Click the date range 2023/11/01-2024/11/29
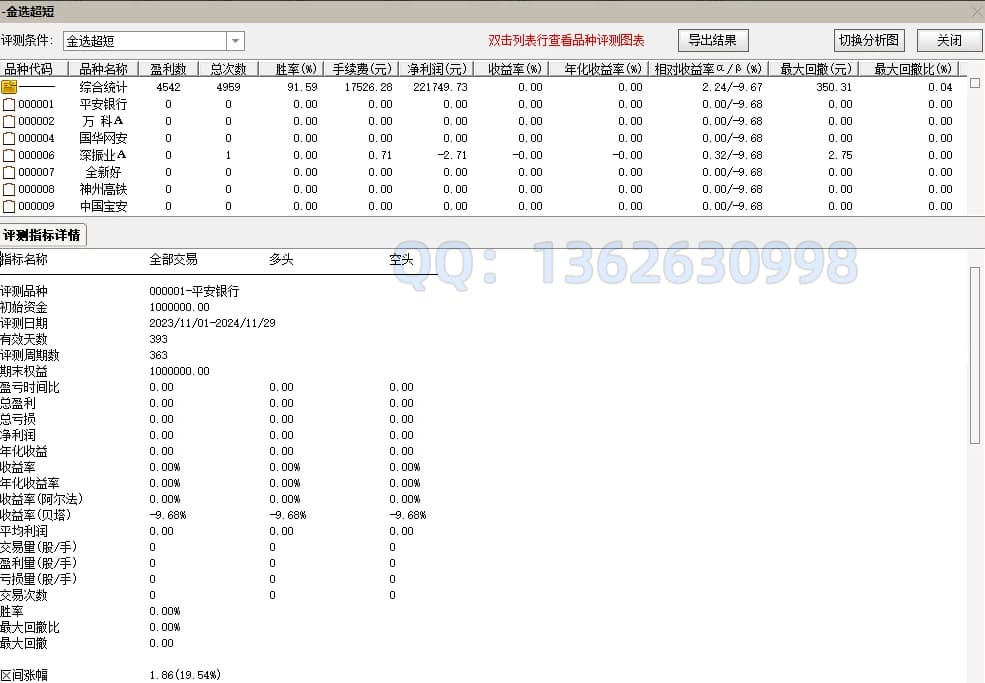Viewport: 985px width, 683px height. coord(212,323)
